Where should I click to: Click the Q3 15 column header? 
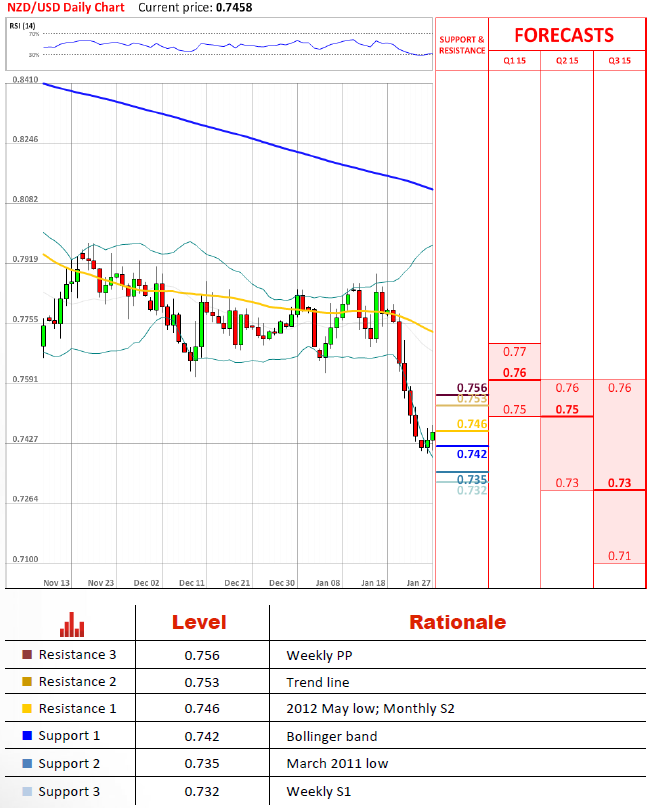coord(619,60)
